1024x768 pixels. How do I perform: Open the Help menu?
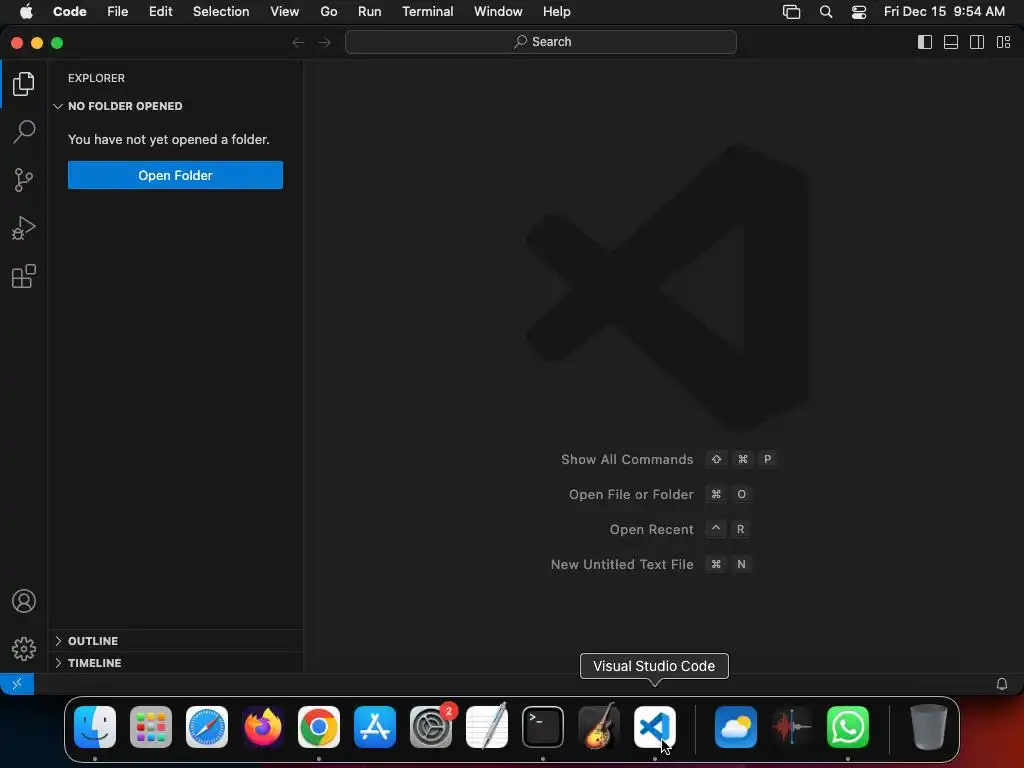[x=556, y=12]
